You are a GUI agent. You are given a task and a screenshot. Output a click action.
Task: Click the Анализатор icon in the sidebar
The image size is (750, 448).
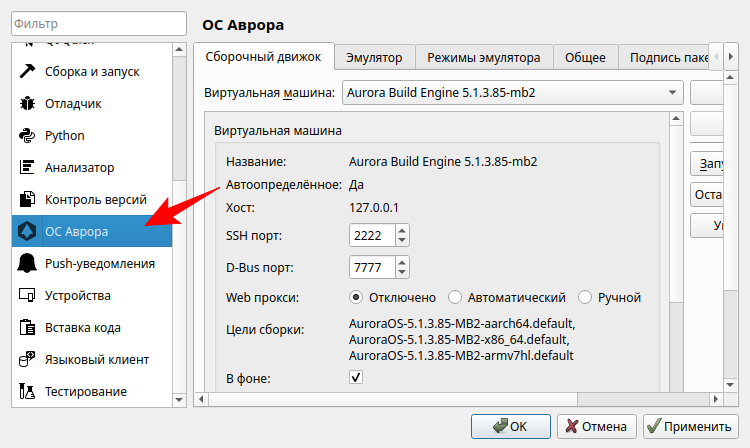pyautogui.click(x=27, y=167)
